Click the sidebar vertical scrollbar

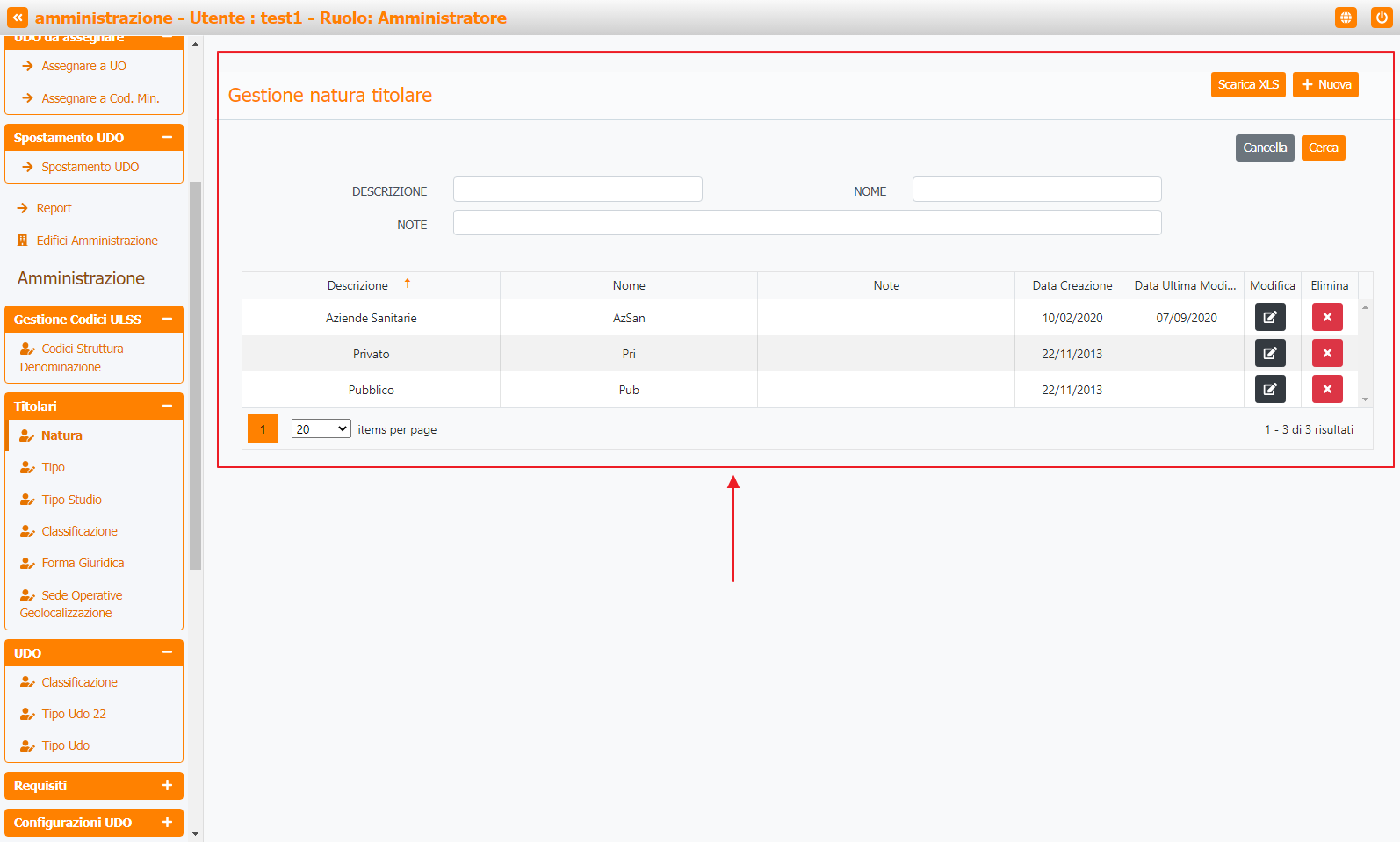(x=196, y=376)
